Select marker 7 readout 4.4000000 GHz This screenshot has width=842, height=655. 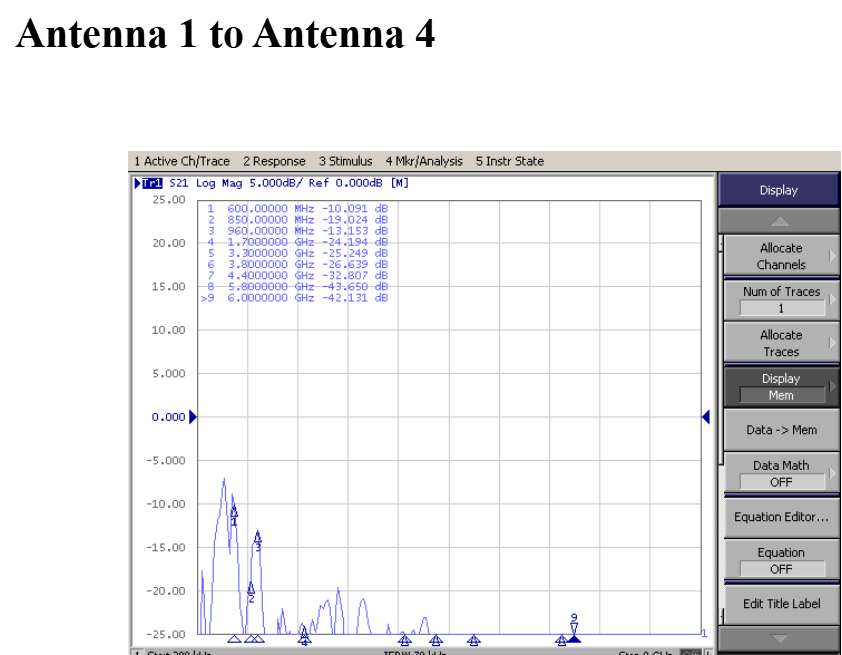[x=298, y=275]
